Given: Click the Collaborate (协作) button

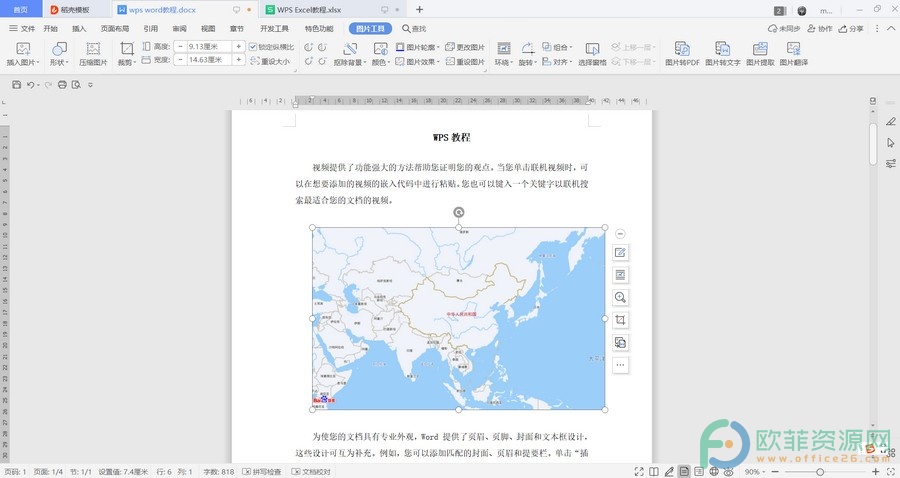Looking at the screenshot, I should pyautogui.click(x=820, y=28).
